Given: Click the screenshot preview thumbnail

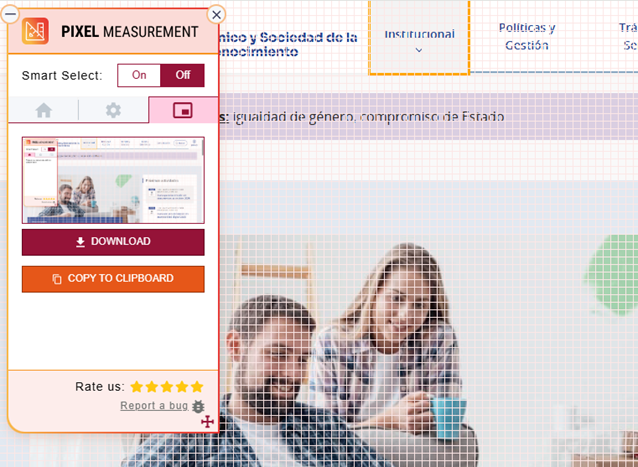Looking at the screenshot, I should 113,180.
